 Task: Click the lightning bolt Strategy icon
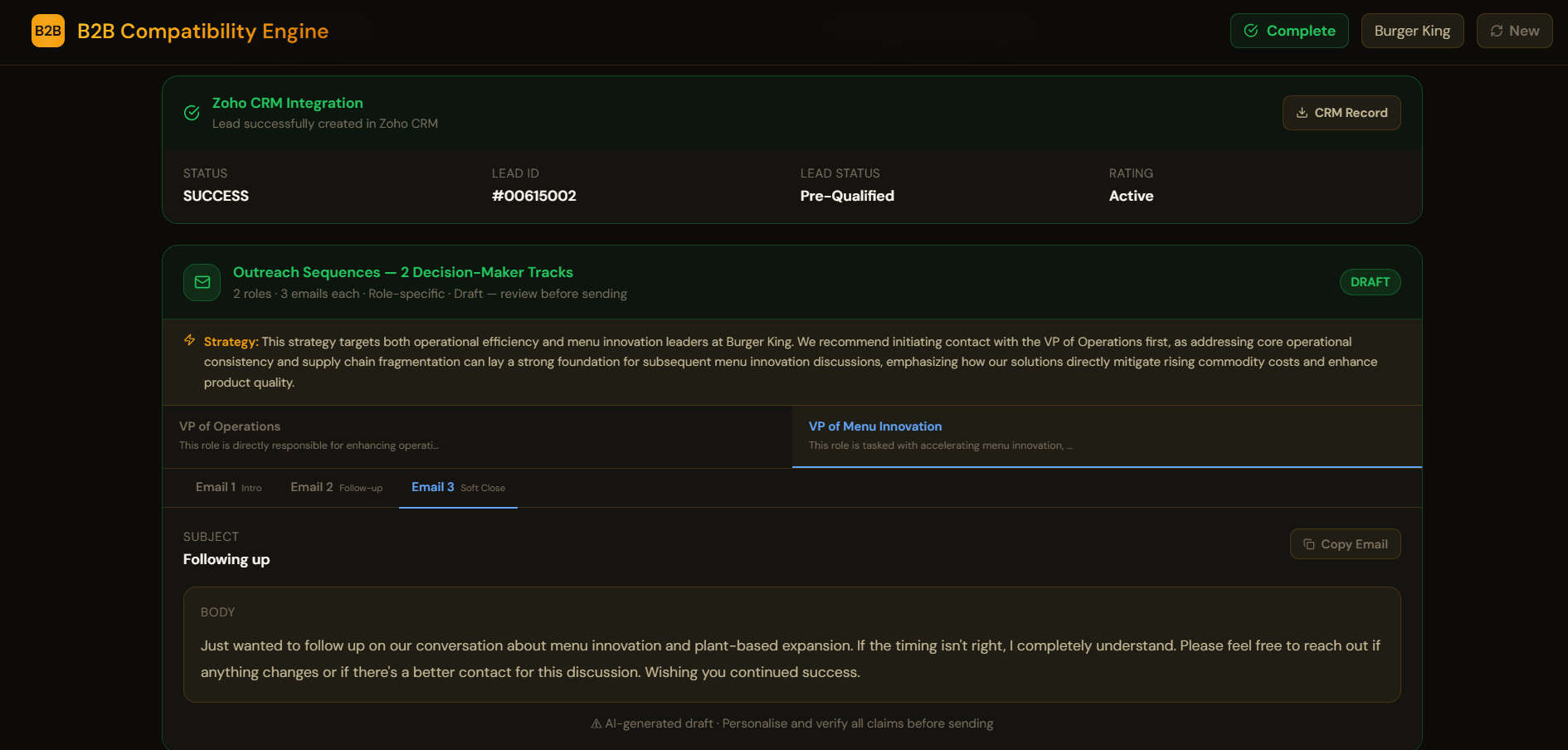(x=190, y=340)
